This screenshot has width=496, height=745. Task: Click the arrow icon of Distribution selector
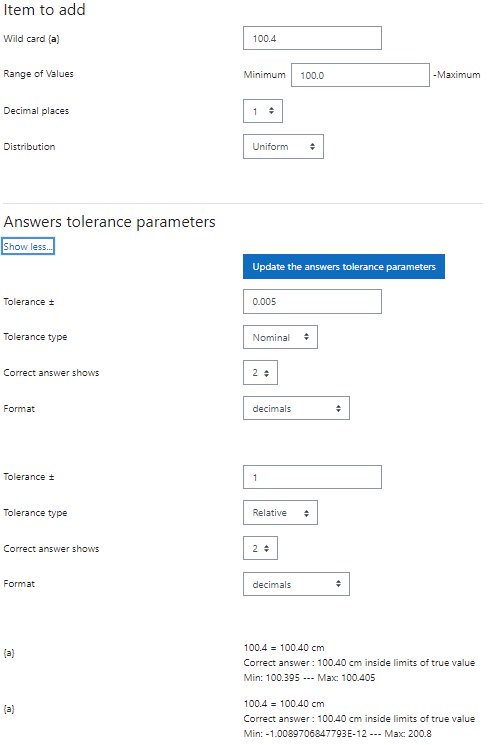pos(312,146)
